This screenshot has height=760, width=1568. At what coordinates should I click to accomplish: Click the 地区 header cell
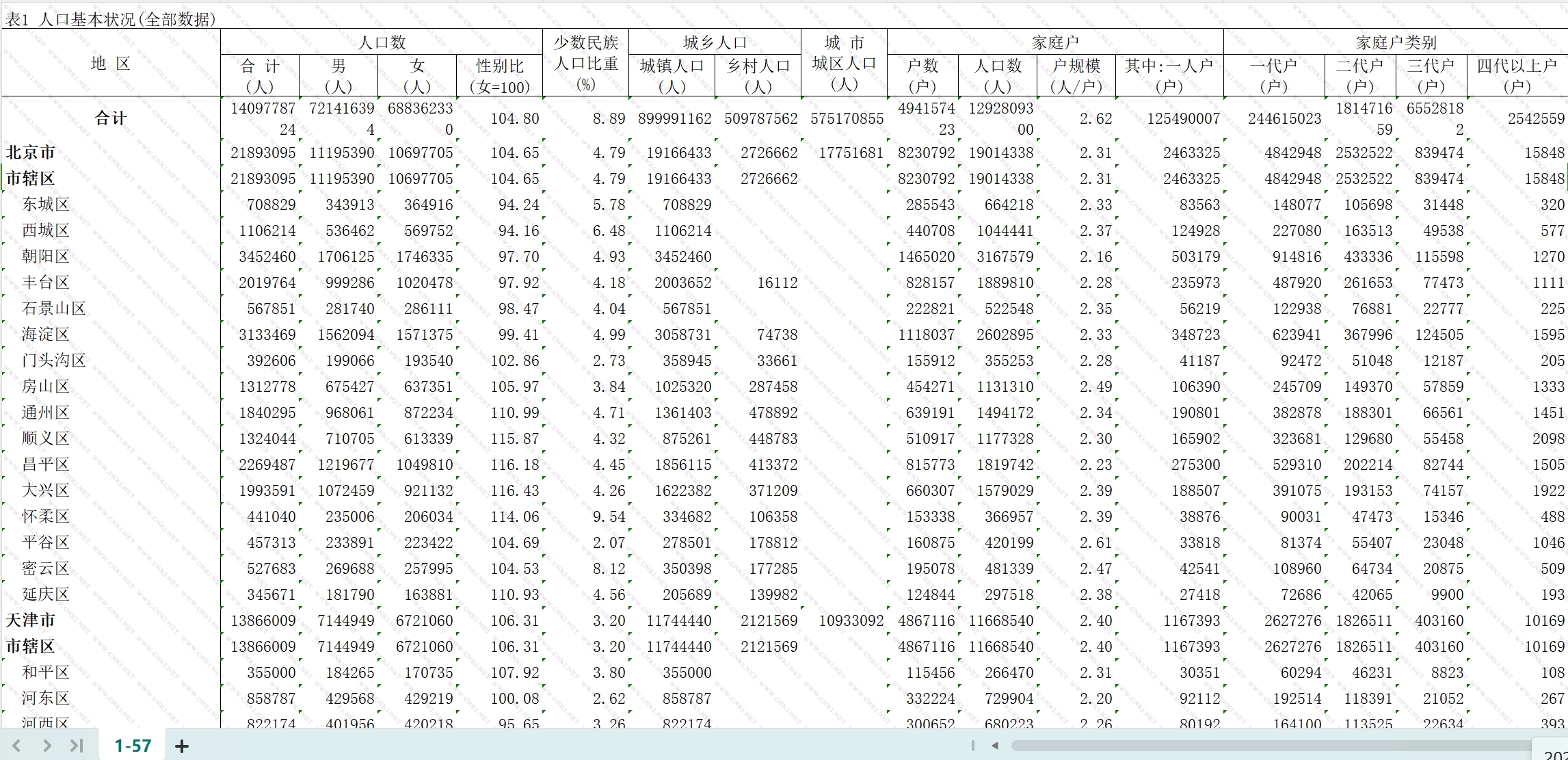(111, 64)
